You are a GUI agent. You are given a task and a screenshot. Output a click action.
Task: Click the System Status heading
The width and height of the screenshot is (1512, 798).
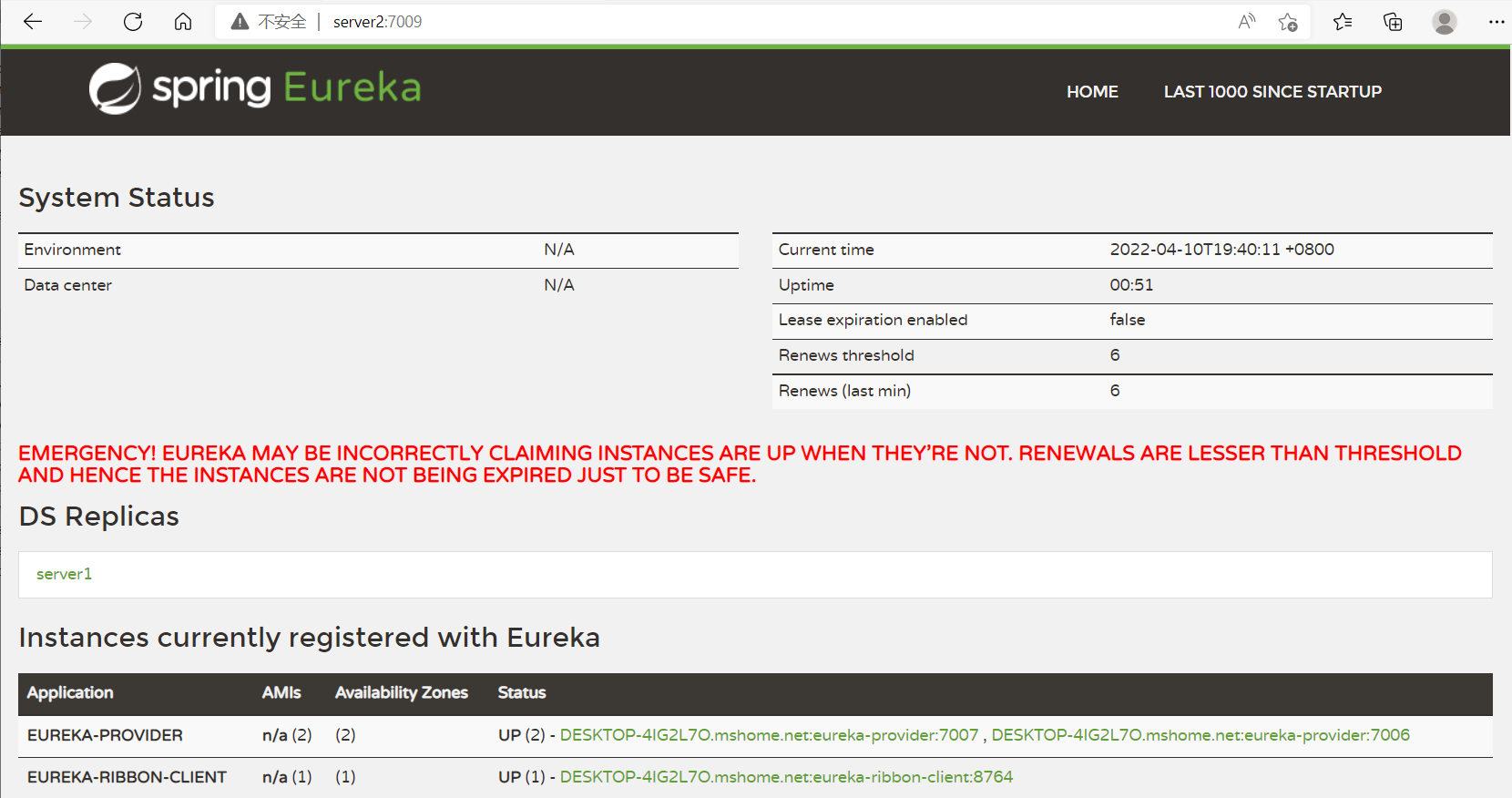point(117,198)
